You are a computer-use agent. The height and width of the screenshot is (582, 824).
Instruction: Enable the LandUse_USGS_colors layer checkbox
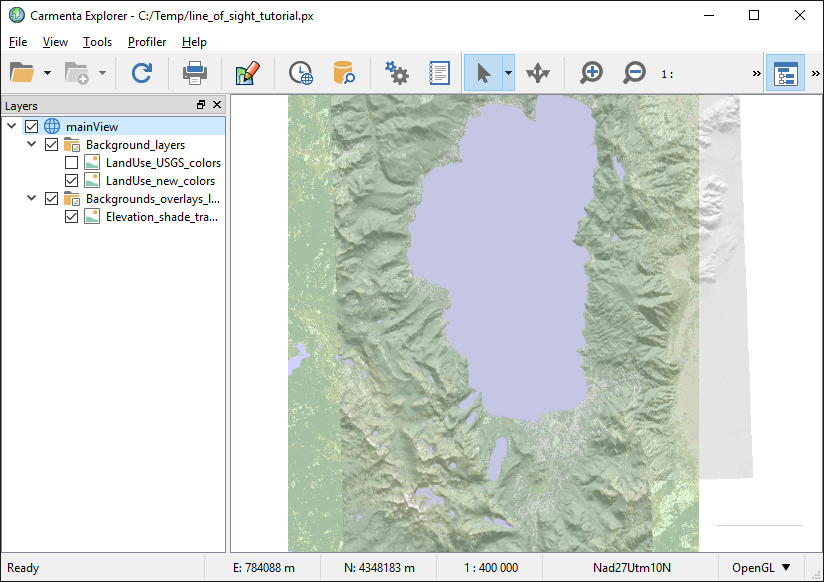click(x=72, y=163)
